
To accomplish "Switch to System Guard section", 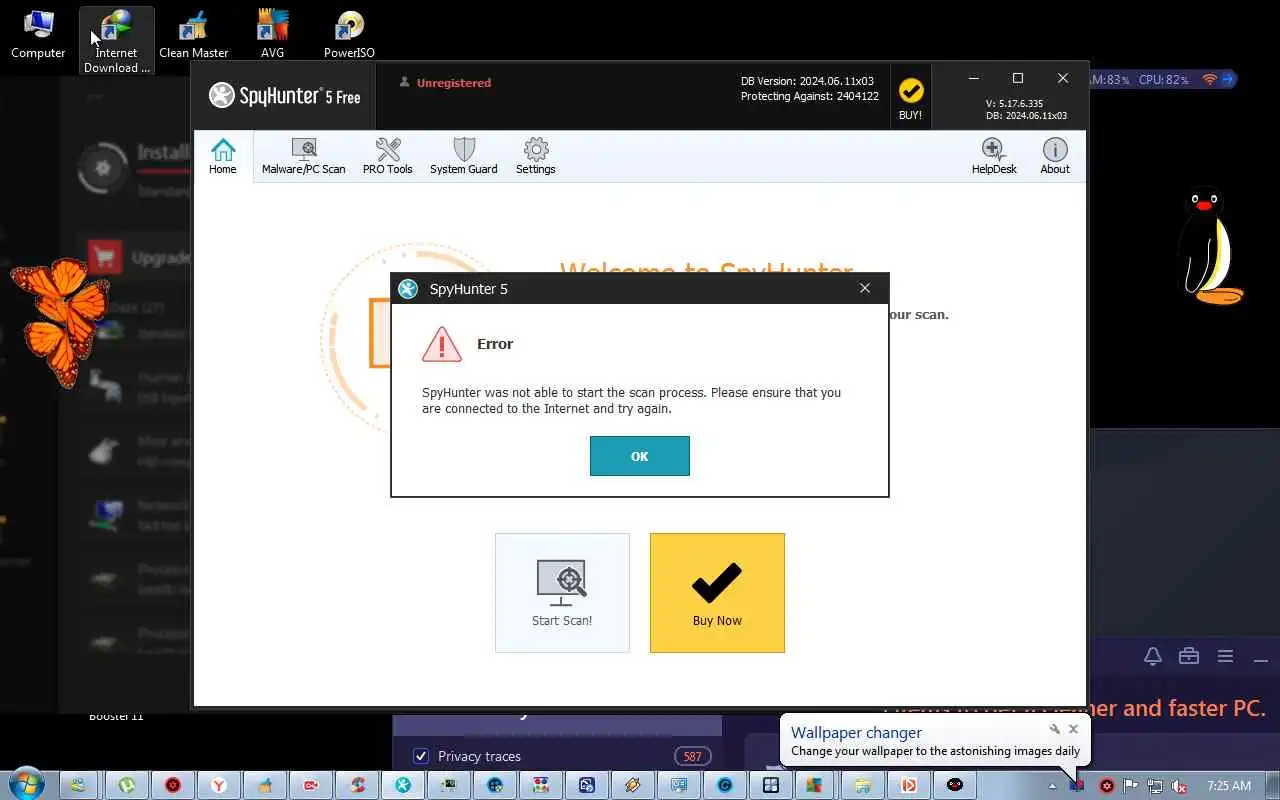I will (463, 156).
